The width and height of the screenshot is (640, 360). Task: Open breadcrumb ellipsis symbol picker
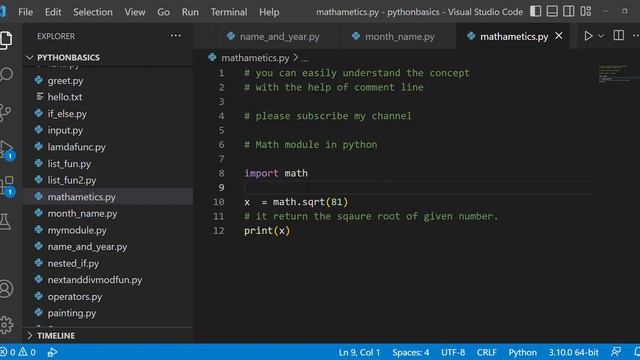305,58
